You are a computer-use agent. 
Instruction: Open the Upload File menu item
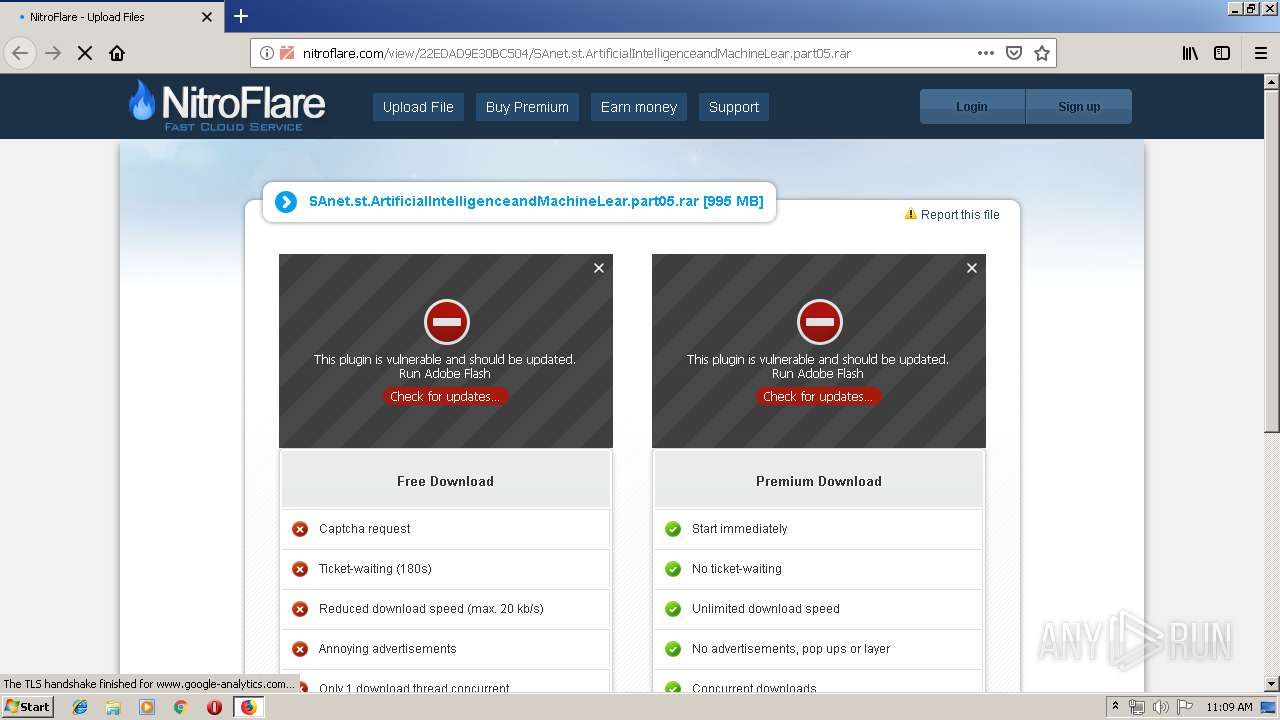pos(418,107)
